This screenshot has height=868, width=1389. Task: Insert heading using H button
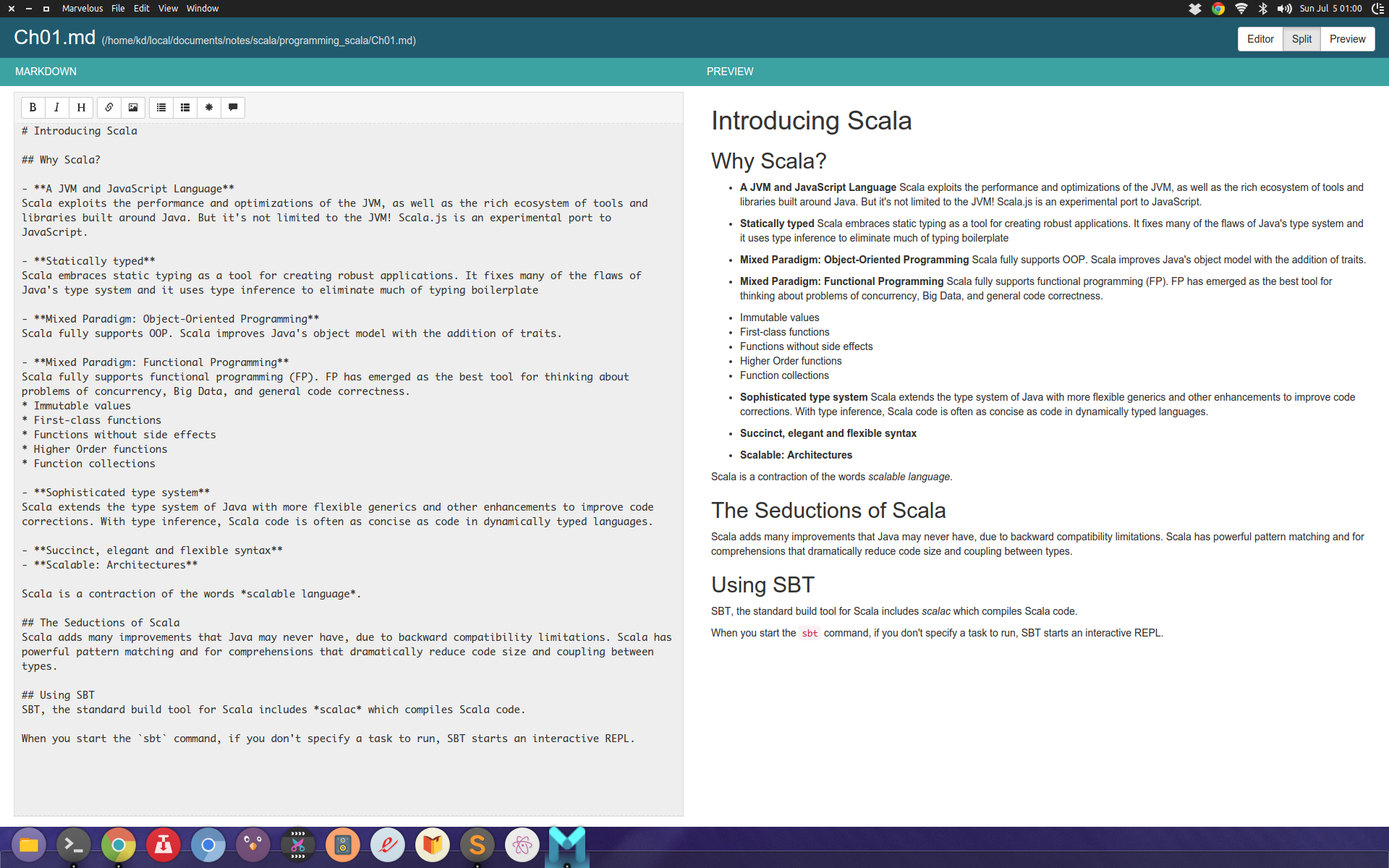coord(81,108)
